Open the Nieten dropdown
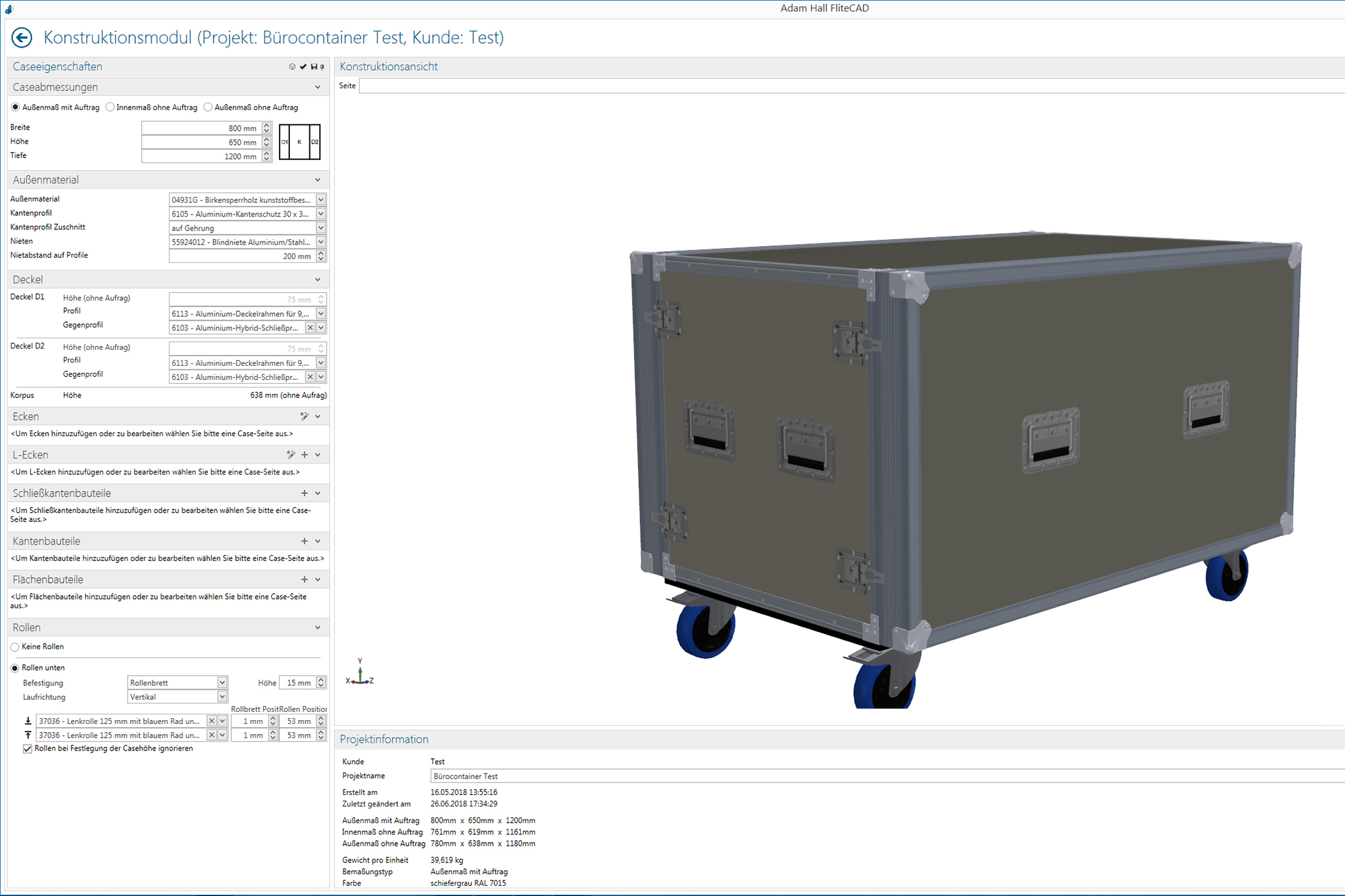Viewport: 1345px width, 896px height. 321,242
